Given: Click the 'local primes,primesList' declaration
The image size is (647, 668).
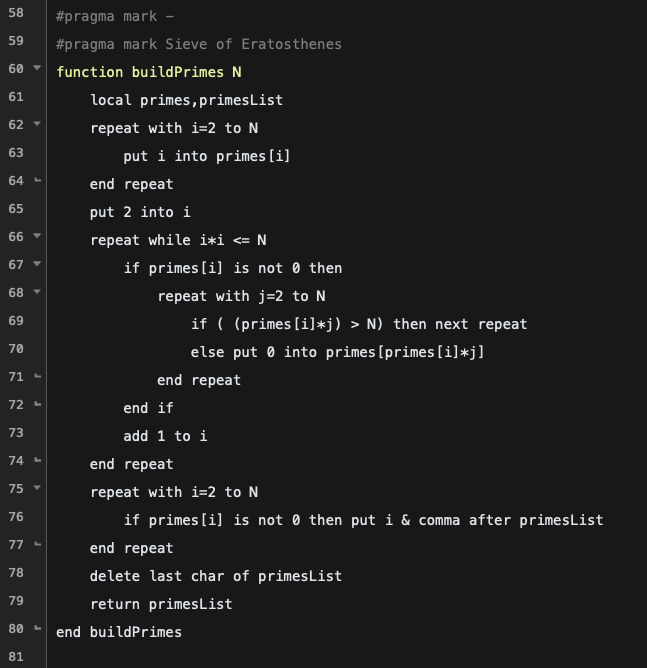Looking at the screenshot, I should pyautogui.click(x=186, y=100).
